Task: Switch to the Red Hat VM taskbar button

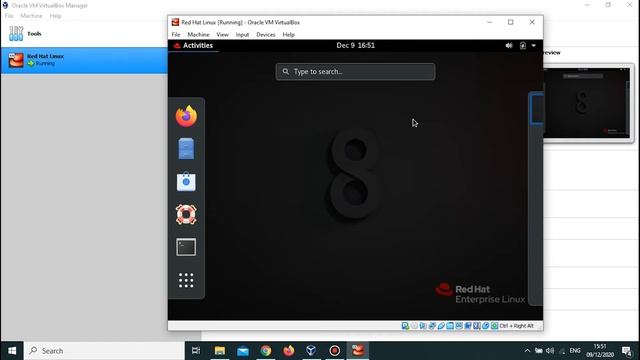Action: pyautogui.click(x=358, y=351)
